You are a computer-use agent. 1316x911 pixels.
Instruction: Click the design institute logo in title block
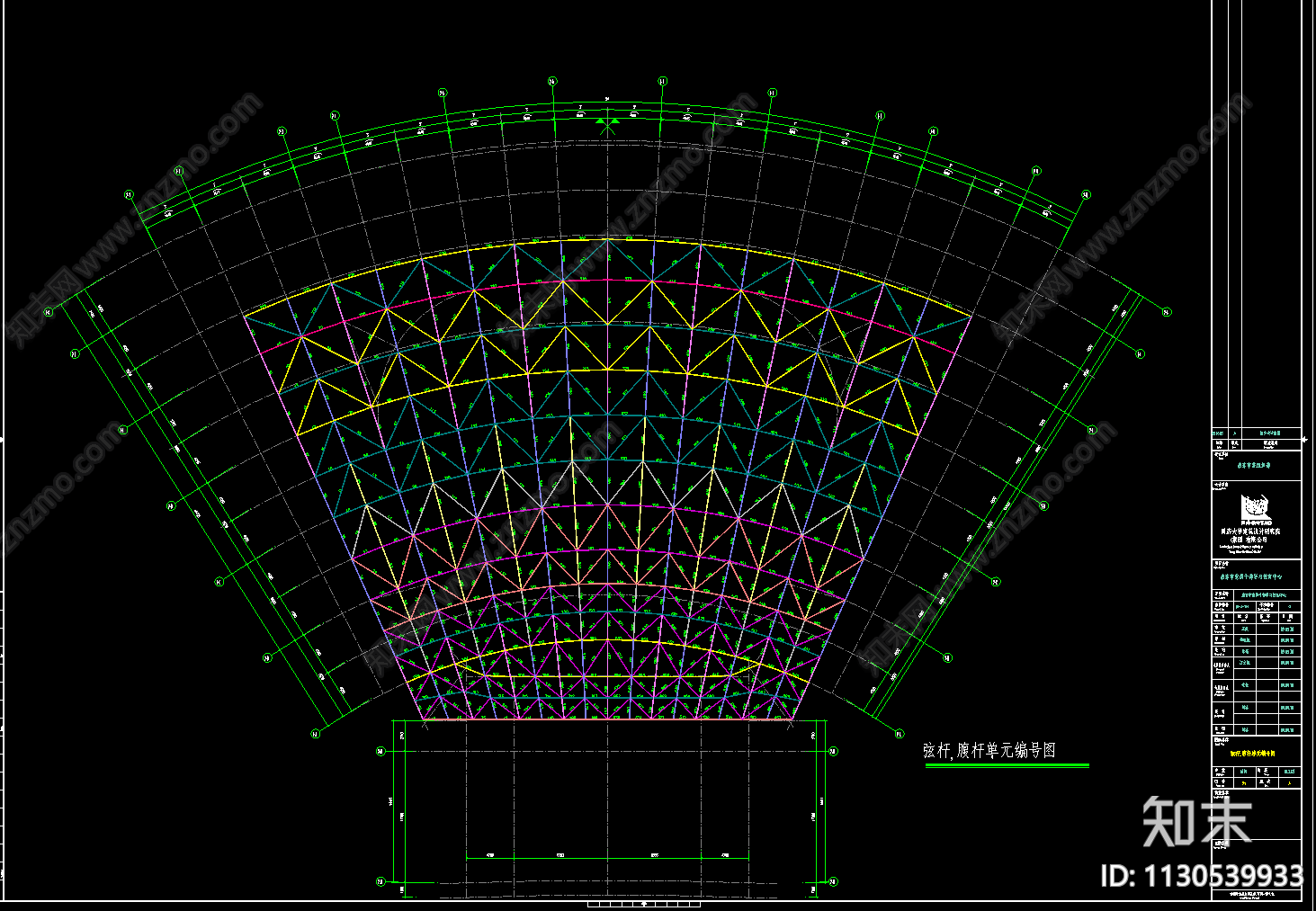pyautogui.click(x=1255, y=510)
